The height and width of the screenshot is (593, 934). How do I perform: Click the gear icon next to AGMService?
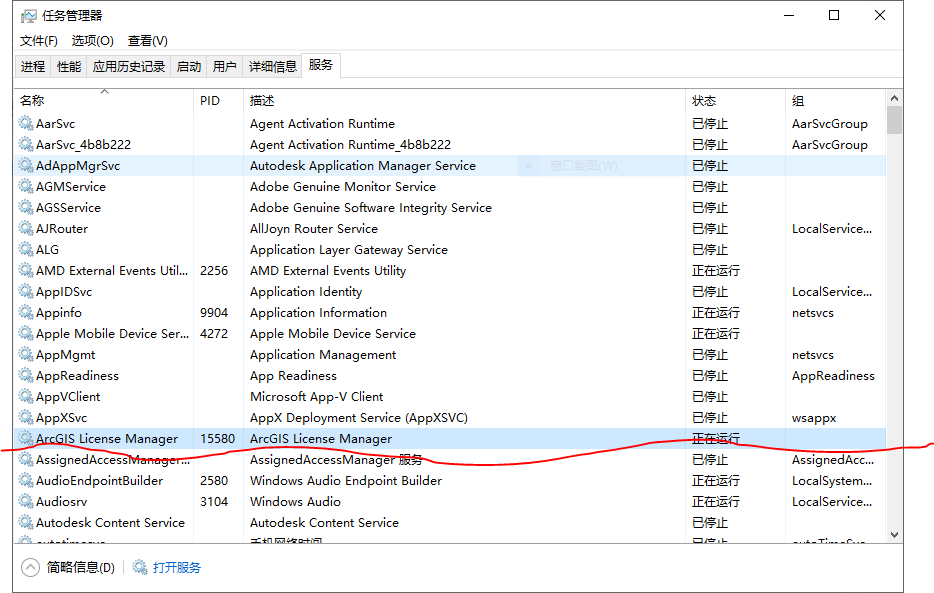coord(25,186)
